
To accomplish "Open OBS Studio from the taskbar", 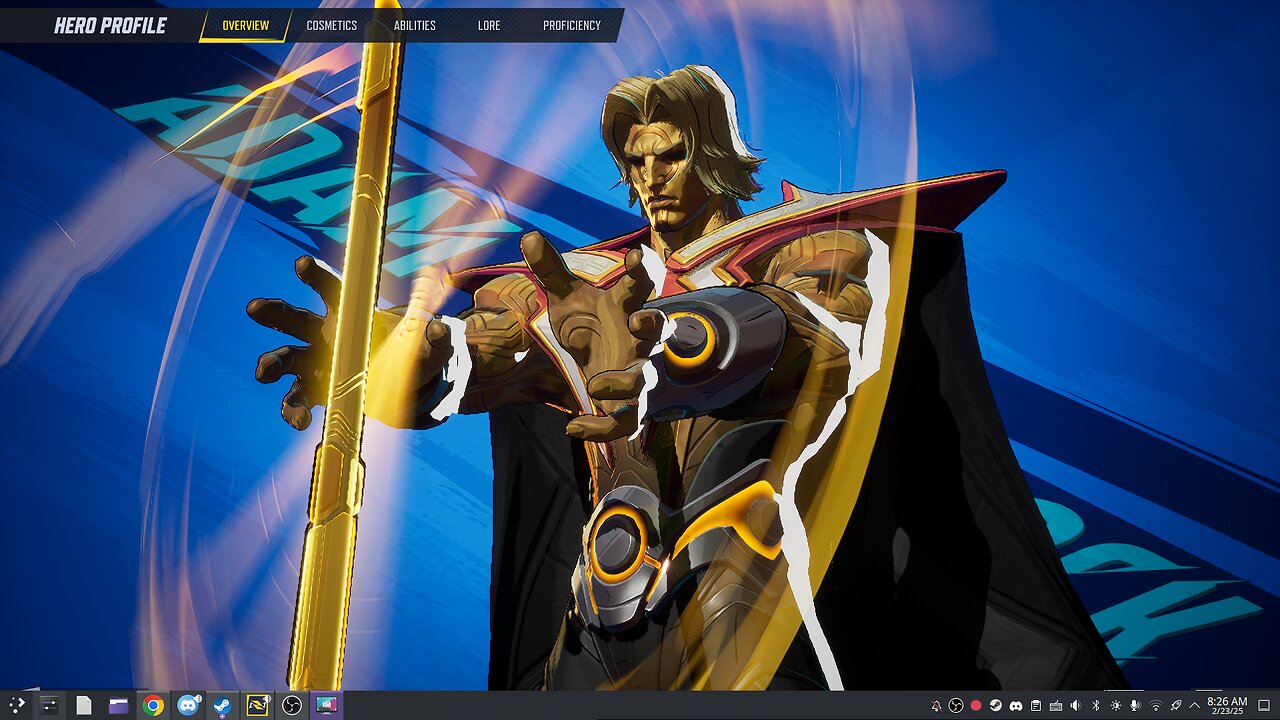I will [291, 705].
